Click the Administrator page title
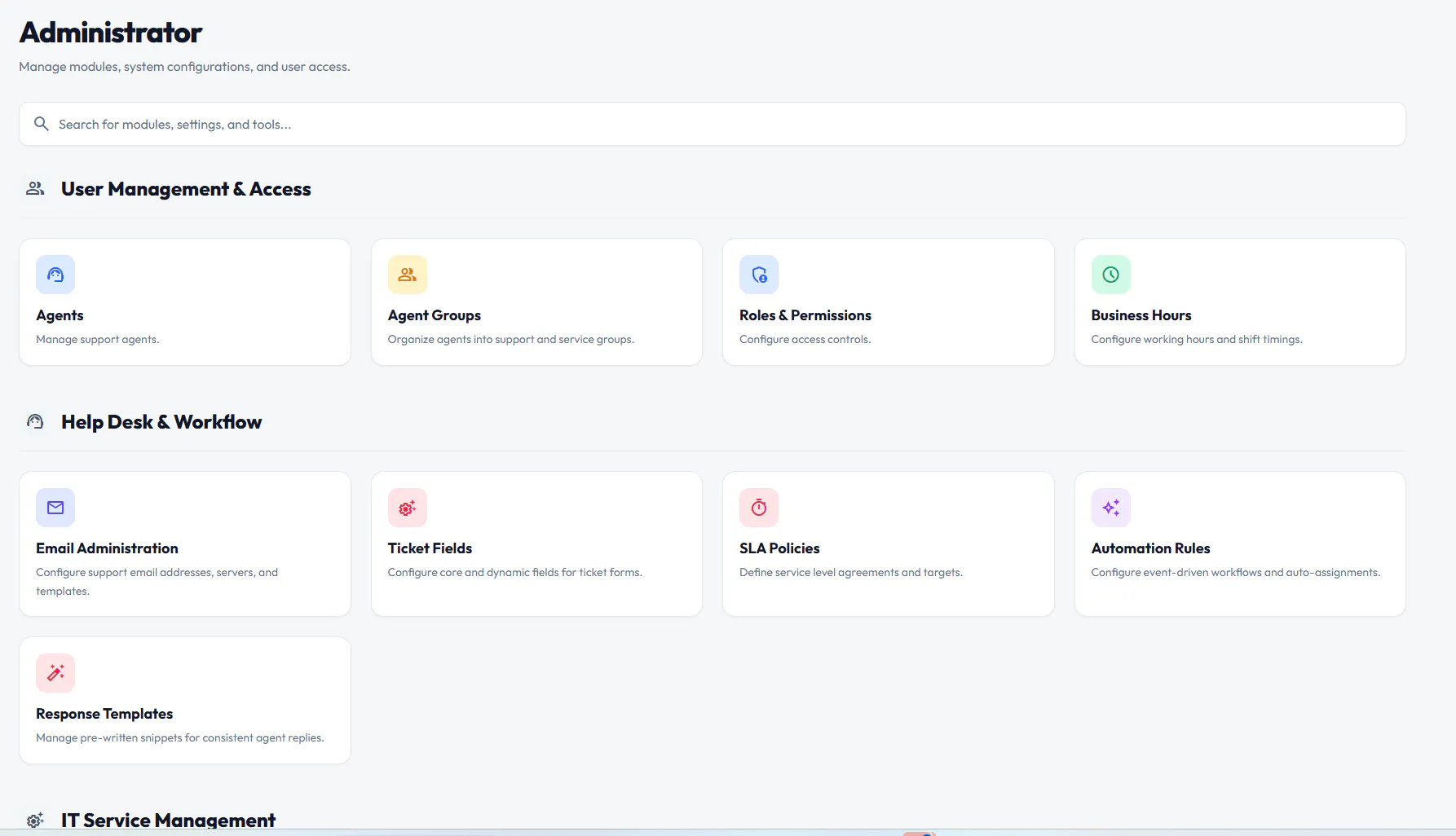Image resolution: width=1456 pixels, height=836 pixels. pyautogui.click(x=111, y=33)
